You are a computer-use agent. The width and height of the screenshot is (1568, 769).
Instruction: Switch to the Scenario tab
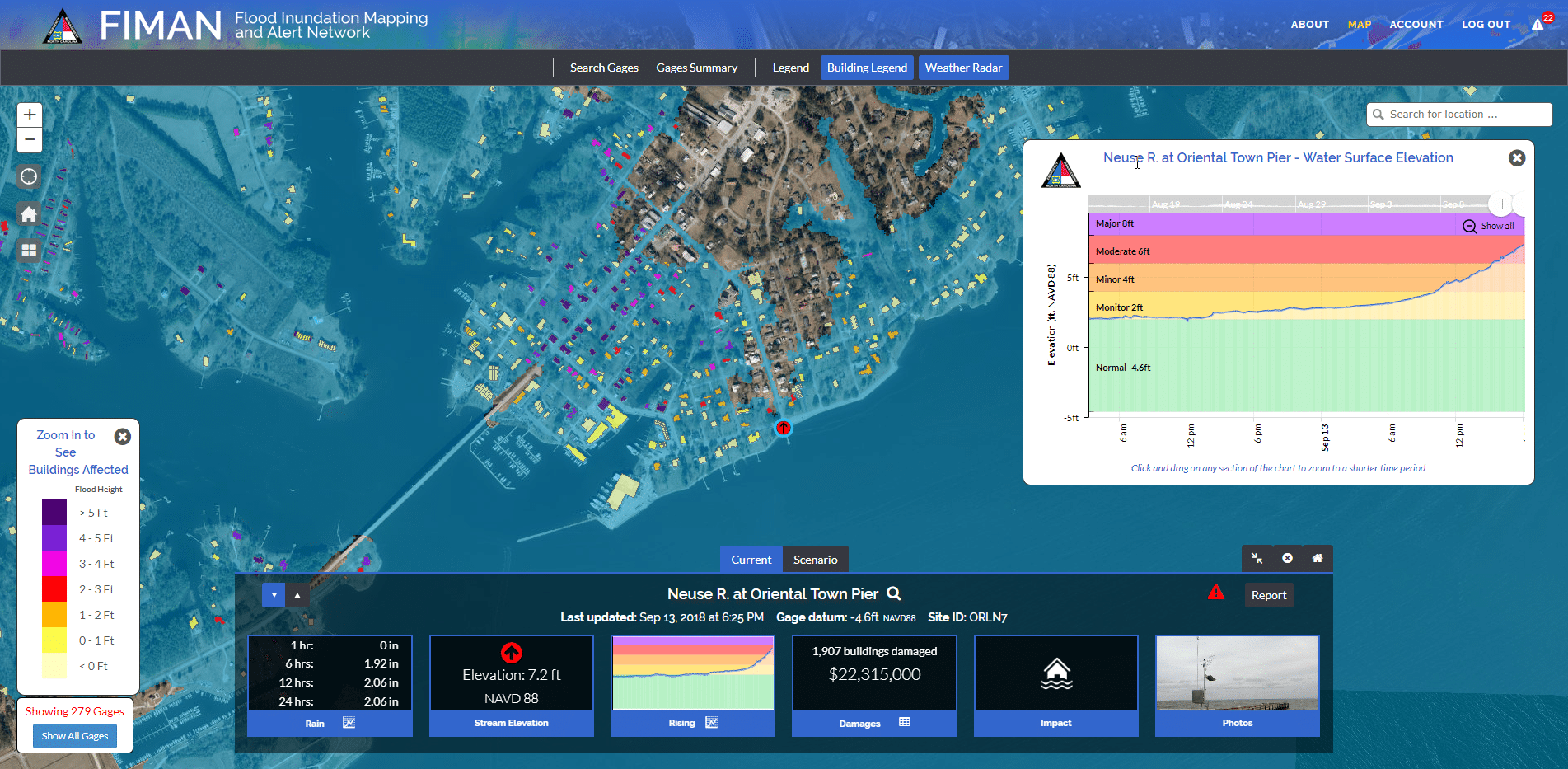pos(815,560)
